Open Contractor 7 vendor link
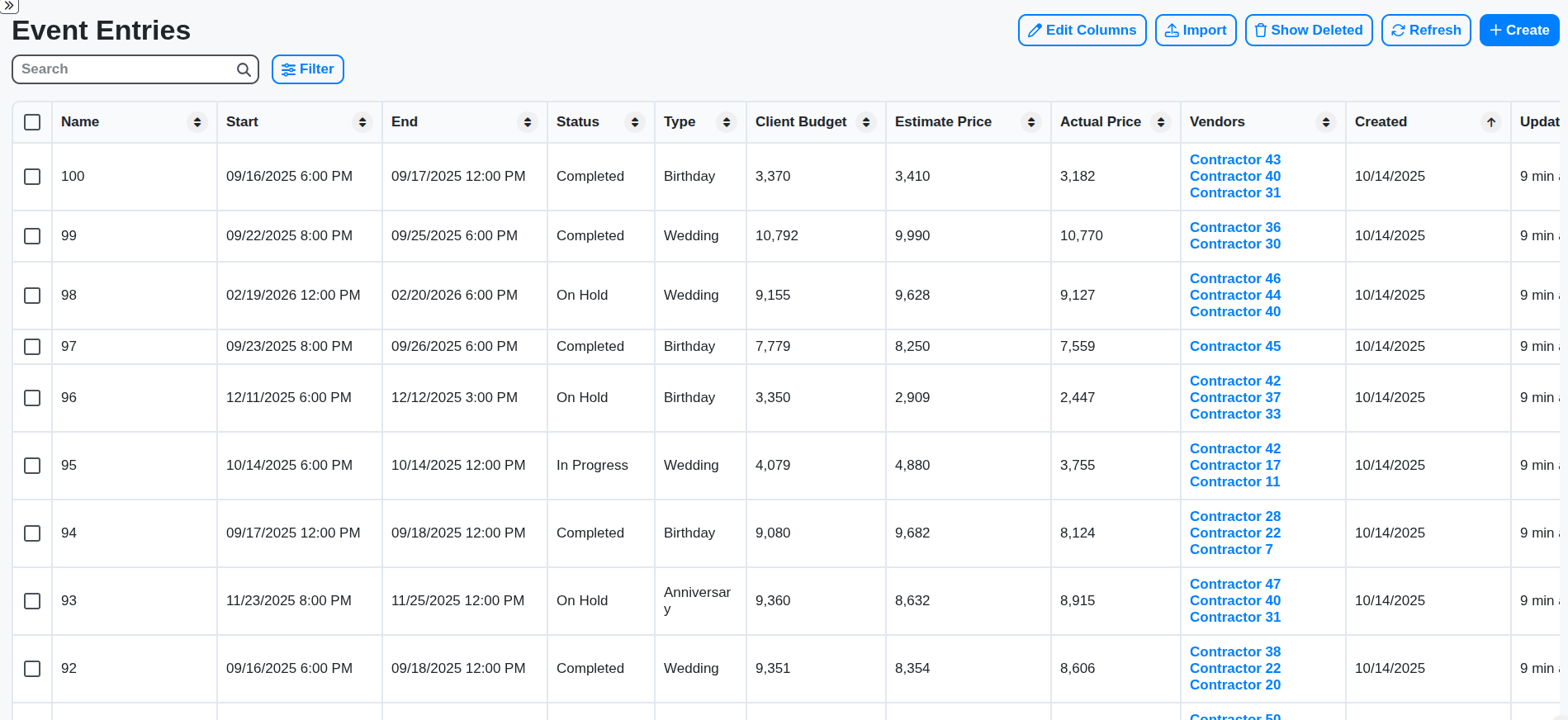 click(x=1230, y=549)
